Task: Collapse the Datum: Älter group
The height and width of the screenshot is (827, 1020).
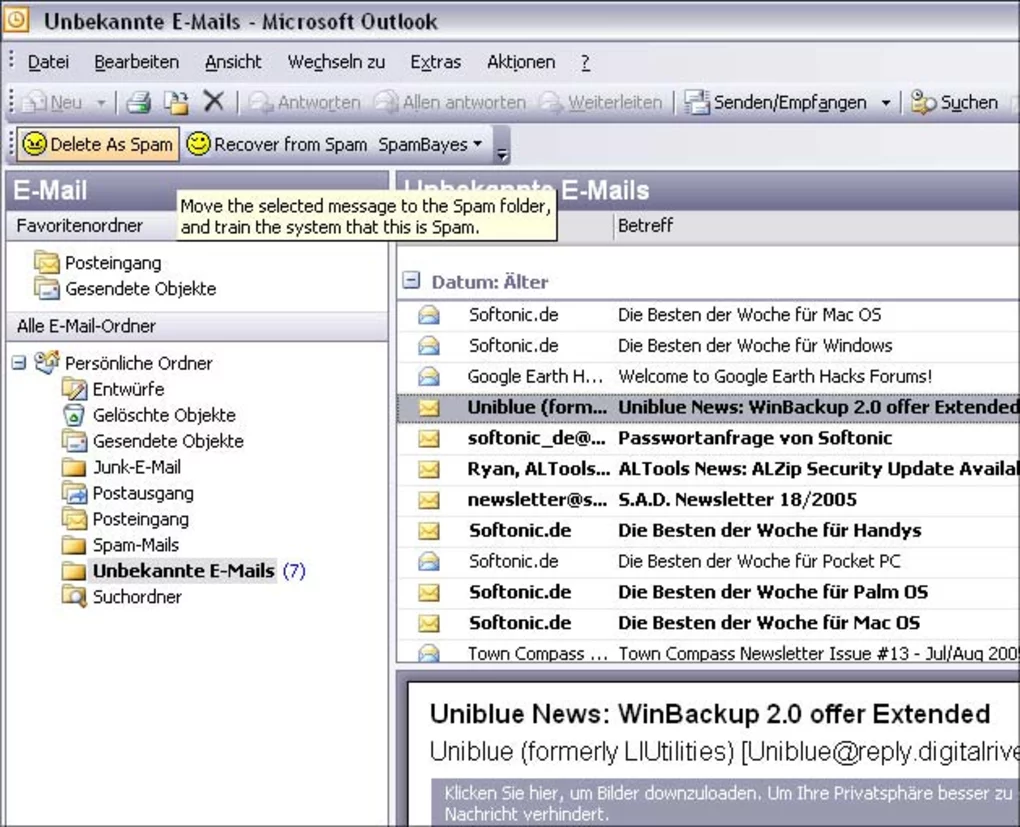Action: coord(411,282)
